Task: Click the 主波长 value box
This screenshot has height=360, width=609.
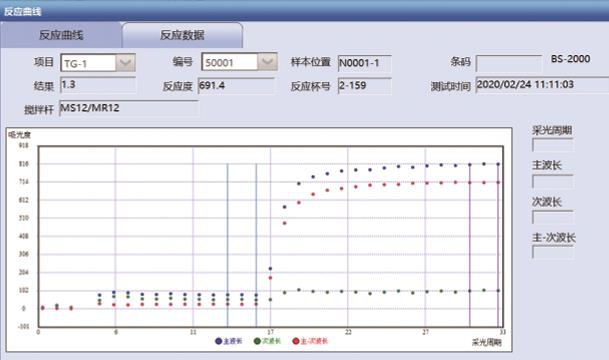Action: click(x=552, y=181)
